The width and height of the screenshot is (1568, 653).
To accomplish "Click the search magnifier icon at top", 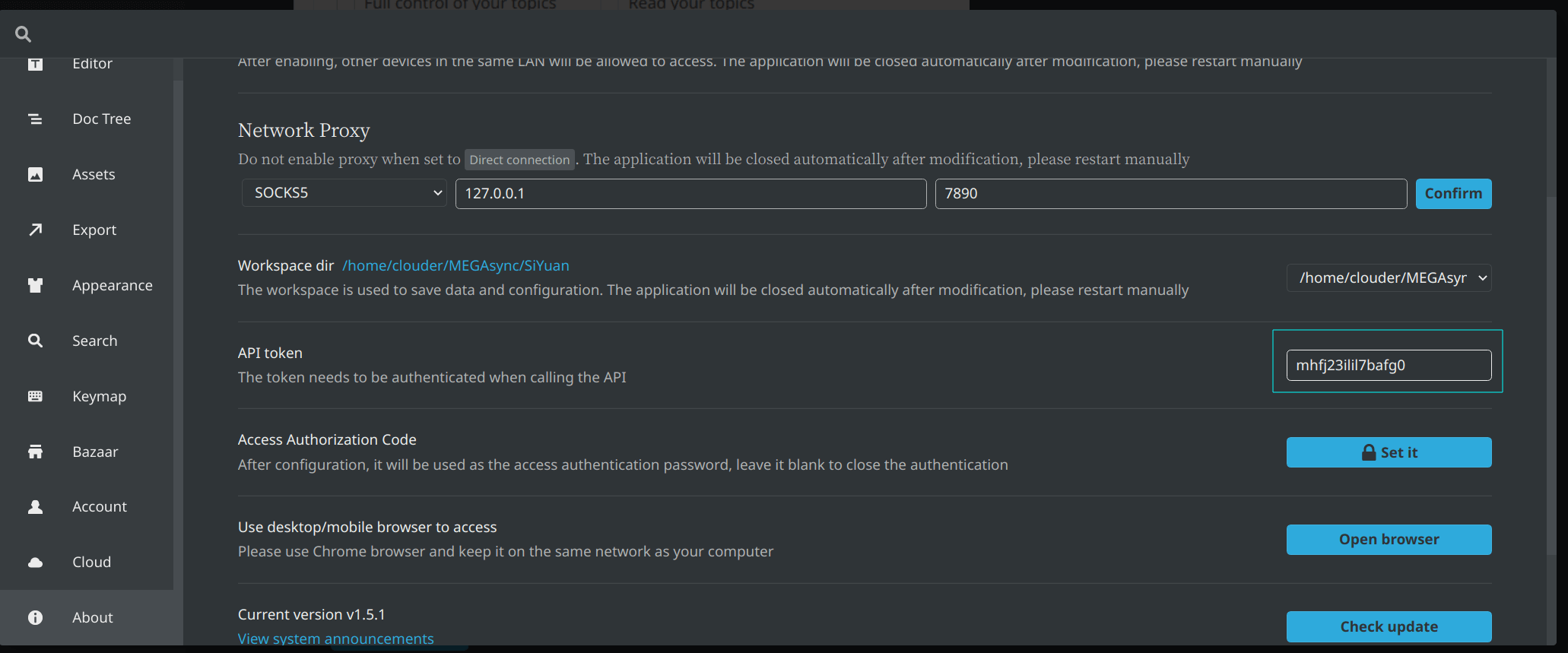I will (24, 34).
